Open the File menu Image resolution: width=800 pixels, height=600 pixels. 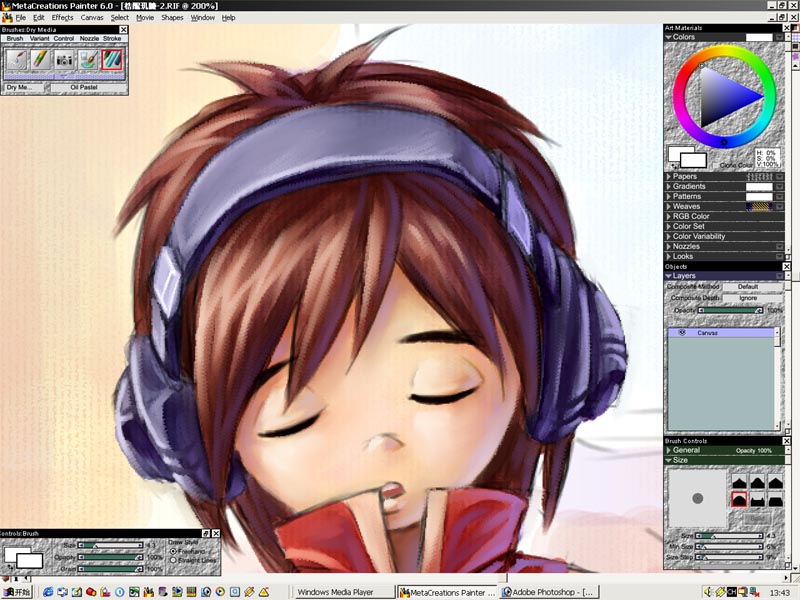[20, 18]
